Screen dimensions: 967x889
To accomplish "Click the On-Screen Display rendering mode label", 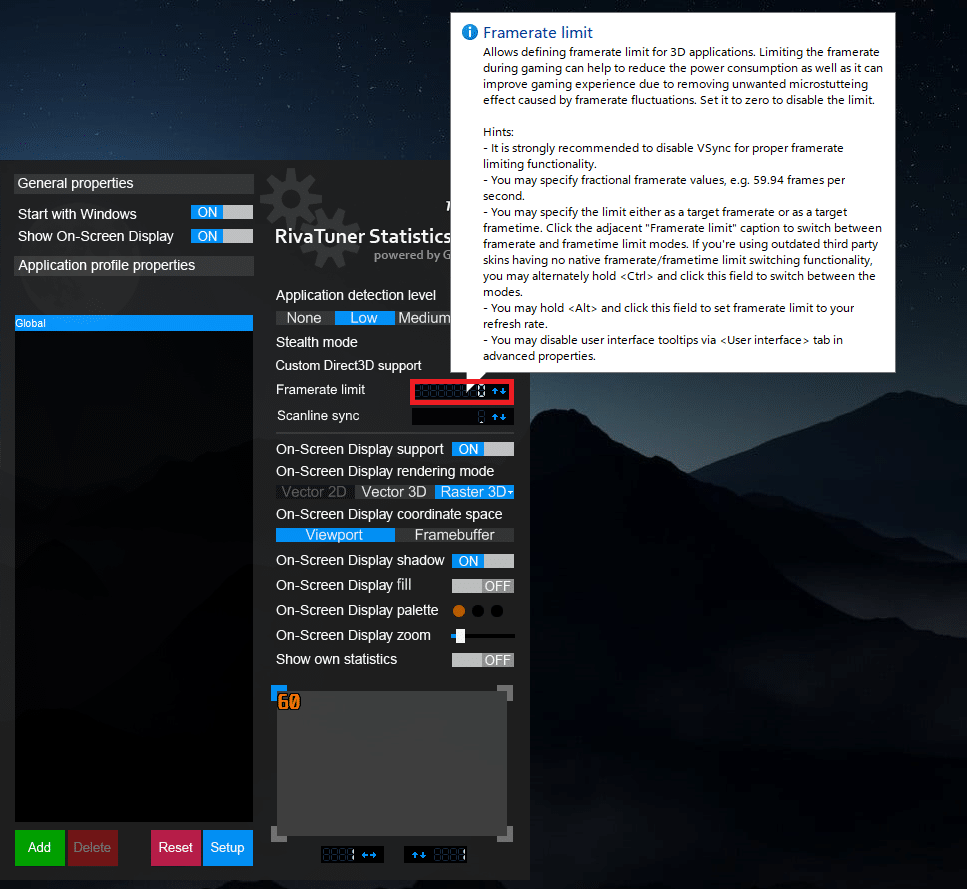I will 385,472.
